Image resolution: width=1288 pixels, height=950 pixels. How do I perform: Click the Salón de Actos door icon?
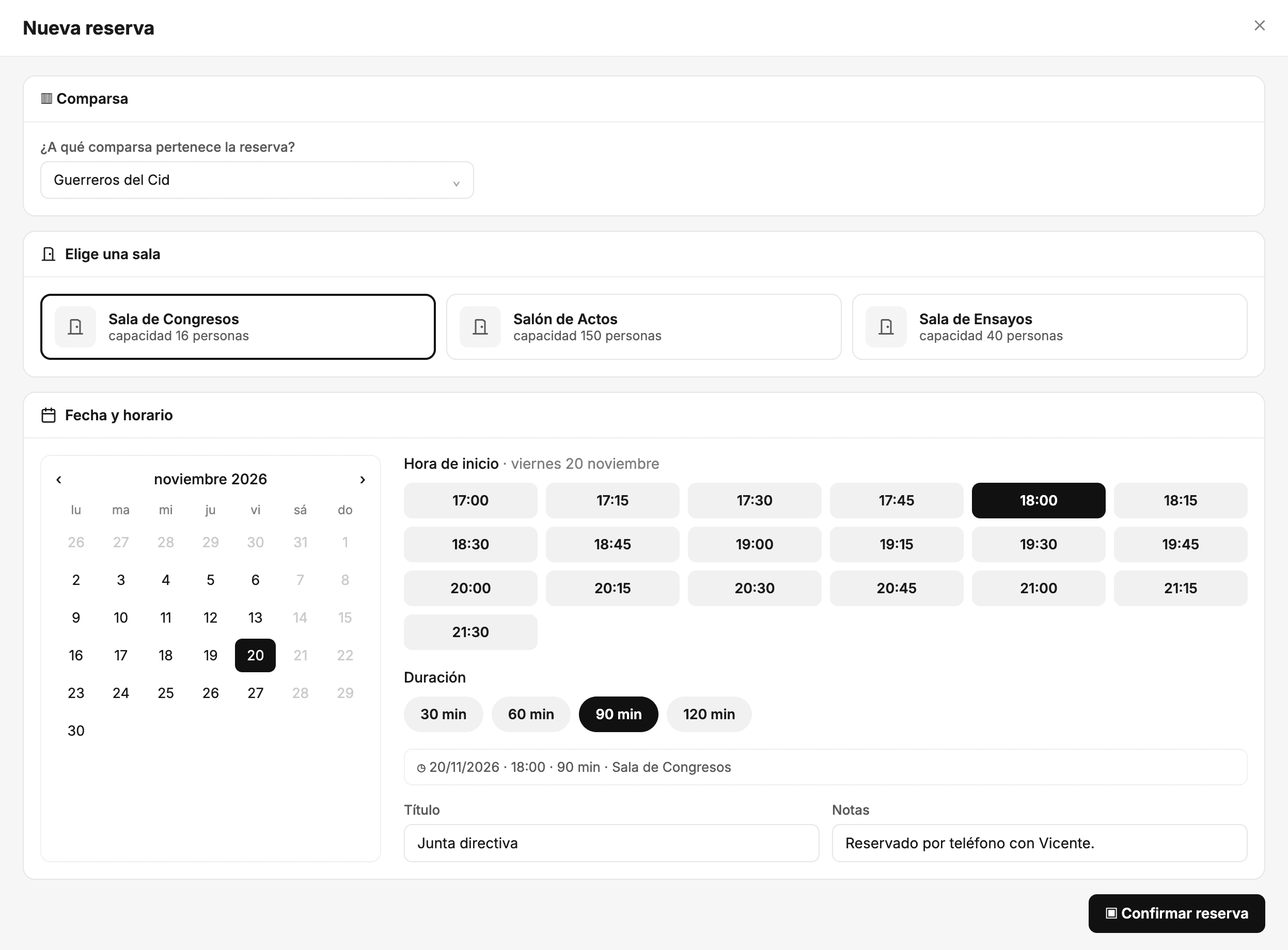(x=480, y=327)
